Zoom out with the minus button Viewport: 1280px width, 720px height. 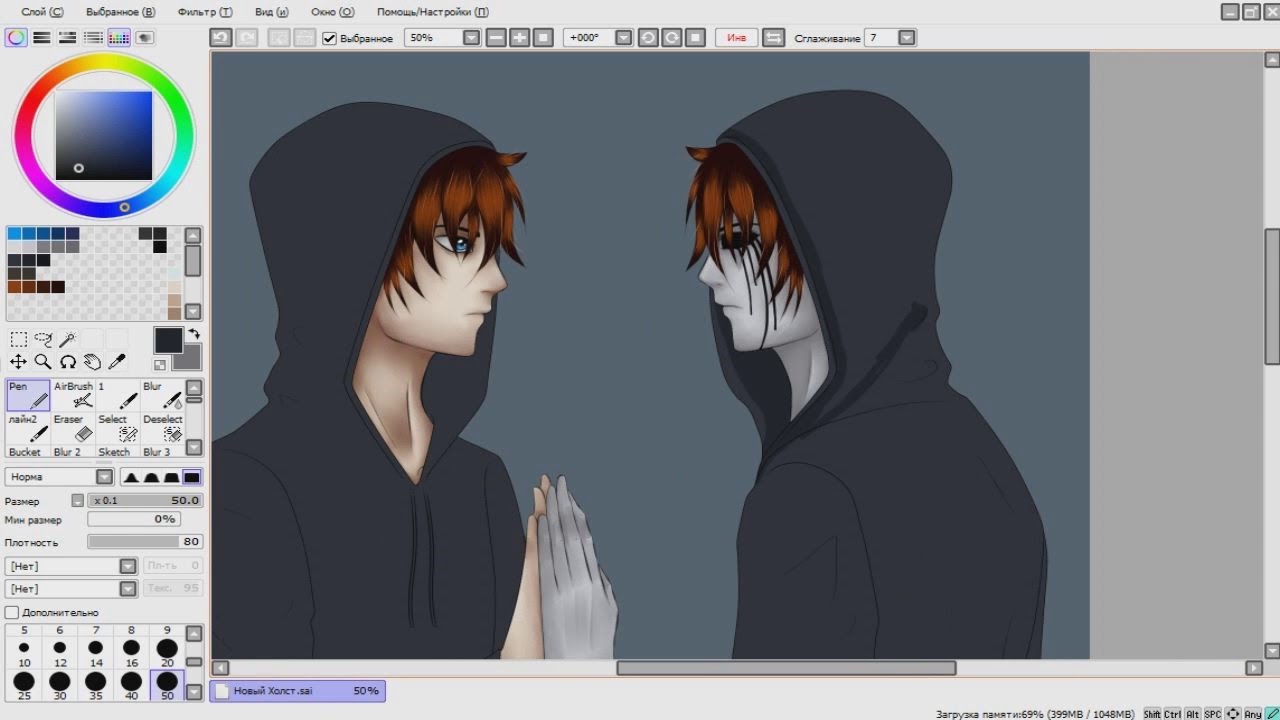496,38
